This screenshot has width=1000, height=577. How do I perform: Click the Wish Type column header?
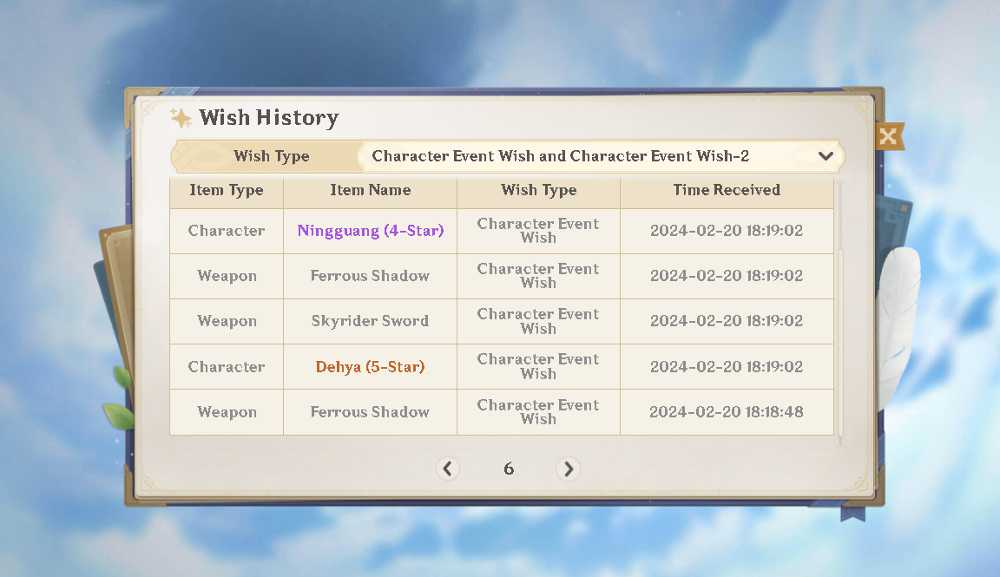click(539, 190)
